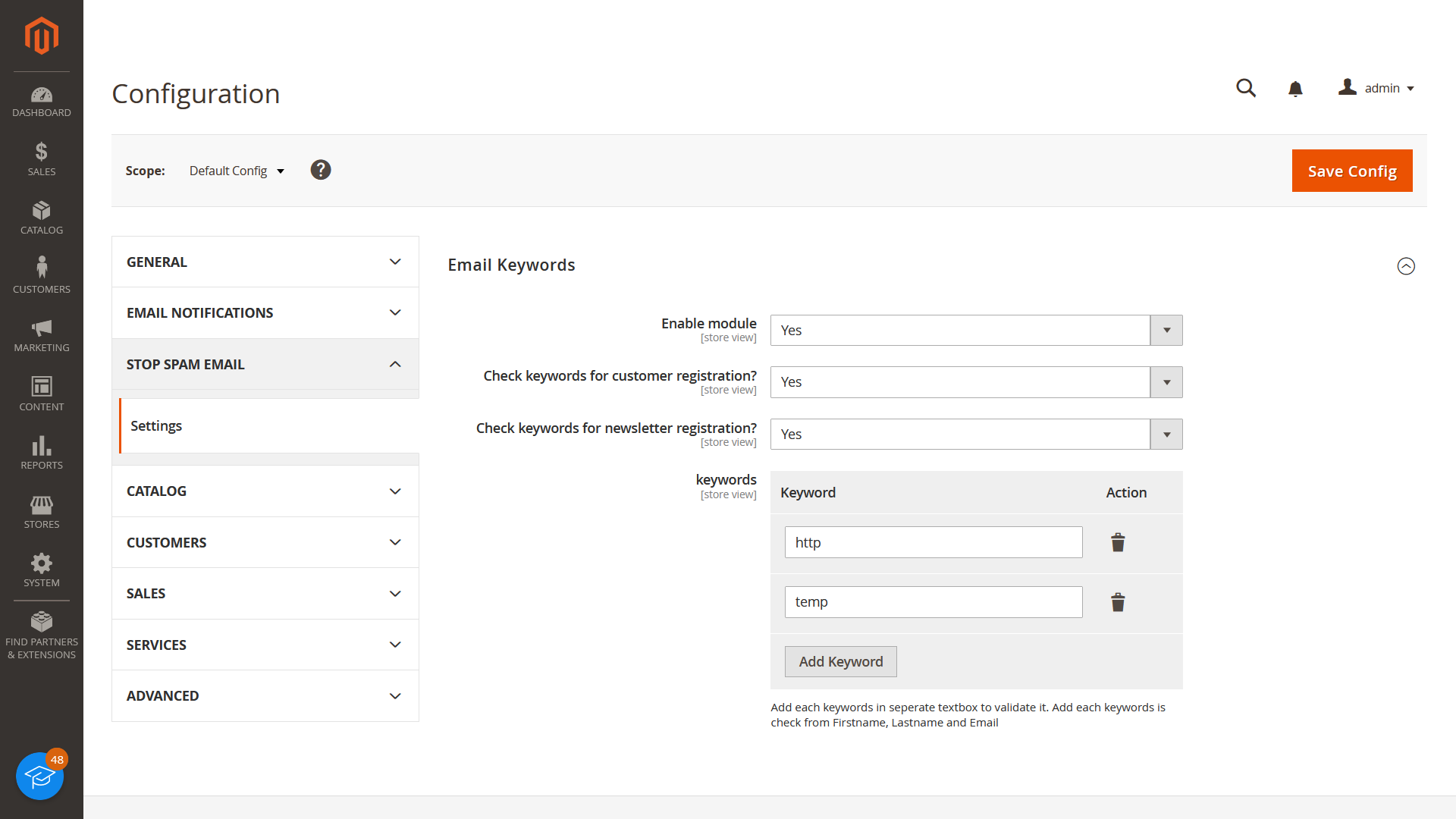Click the notifications bell icon

click(1295, 89)
